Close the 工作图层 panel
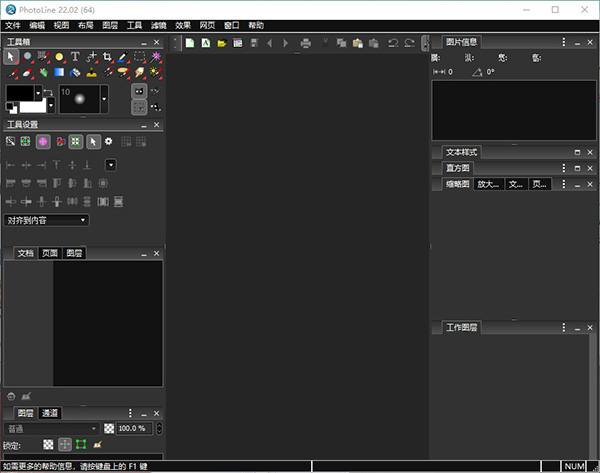Image resolution: width=600 pixels, height=473 pixels. 590,328
